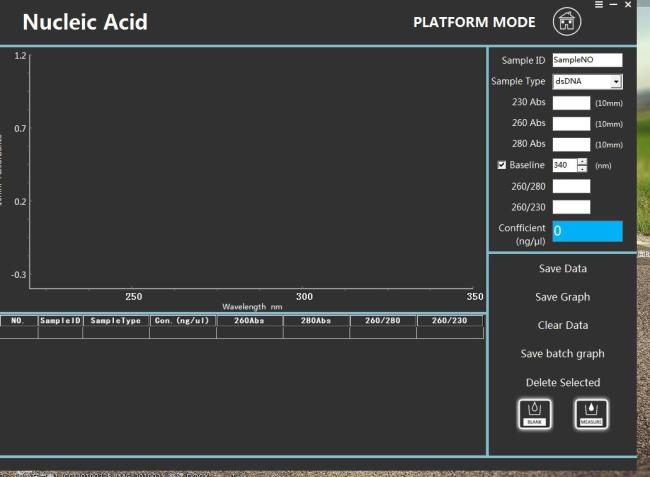Open the Sample Type dropdown
The height and width of the screenshot is (477, 650).
pos(616,82)
